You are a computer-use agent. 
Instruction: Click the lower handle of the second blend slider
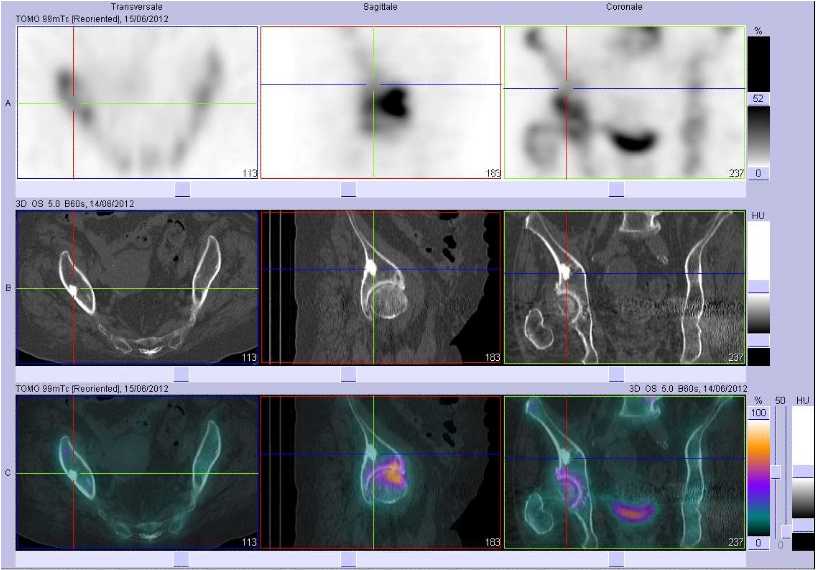coord(786,531)
